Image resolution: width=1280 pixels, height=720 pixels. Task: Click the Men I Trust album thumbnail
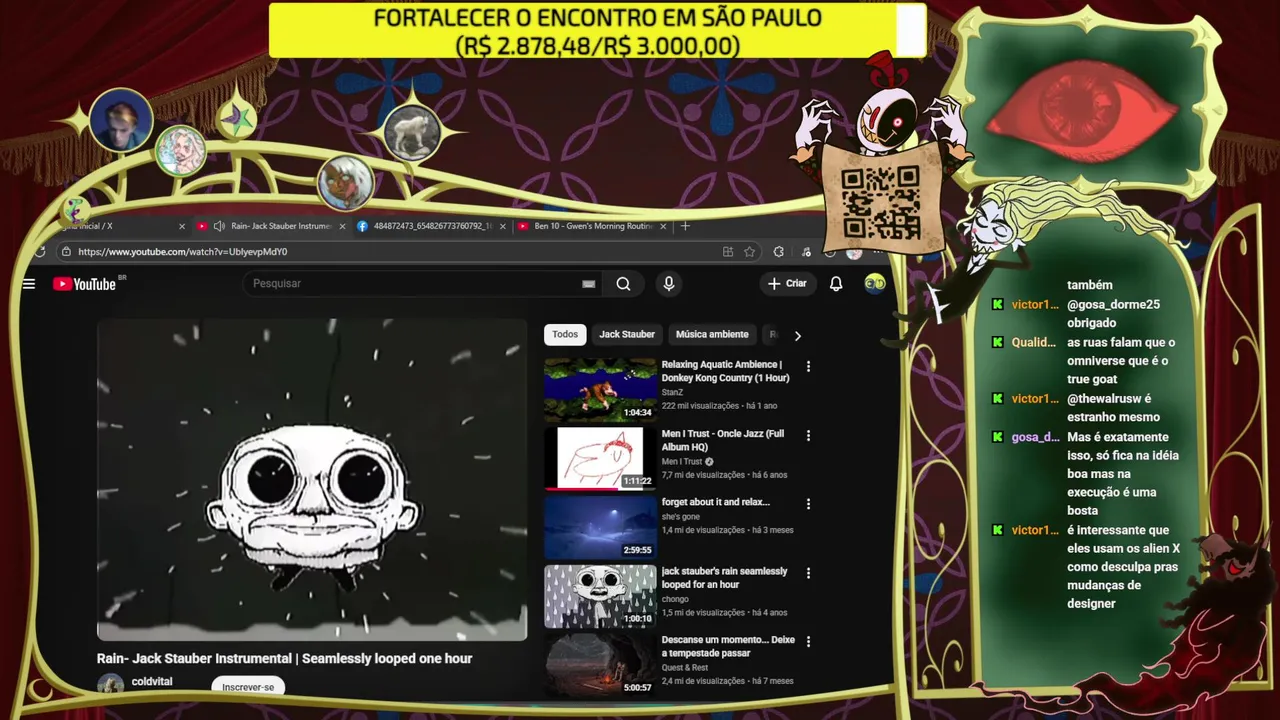click(x=600, y=458)
